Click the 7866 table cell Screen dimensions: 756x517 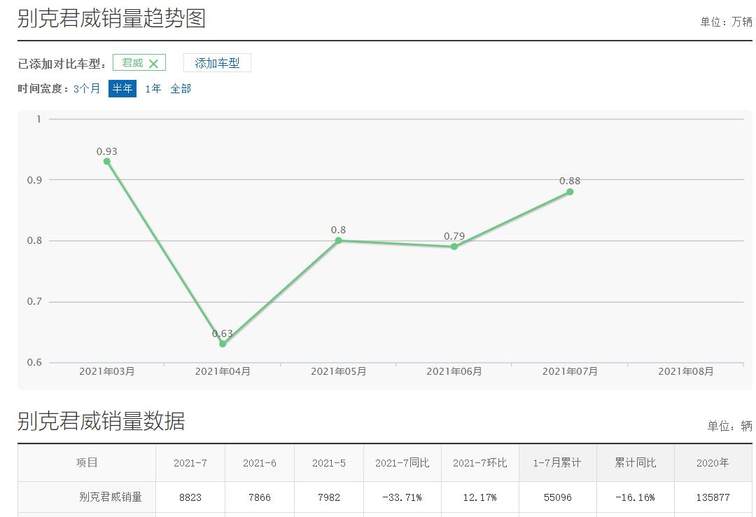click(259, 497)
